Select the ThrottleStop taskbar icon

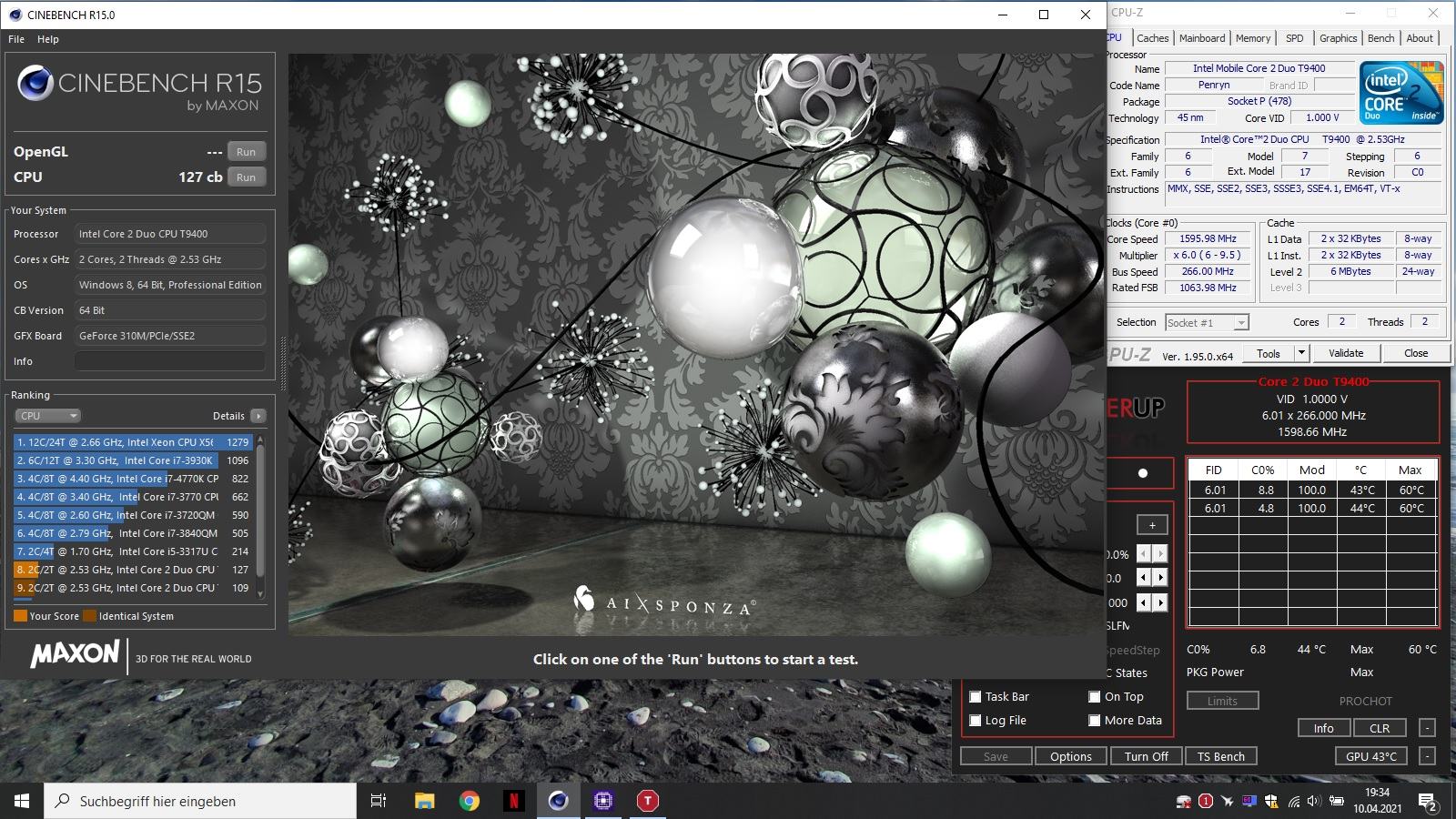(647, 801)
